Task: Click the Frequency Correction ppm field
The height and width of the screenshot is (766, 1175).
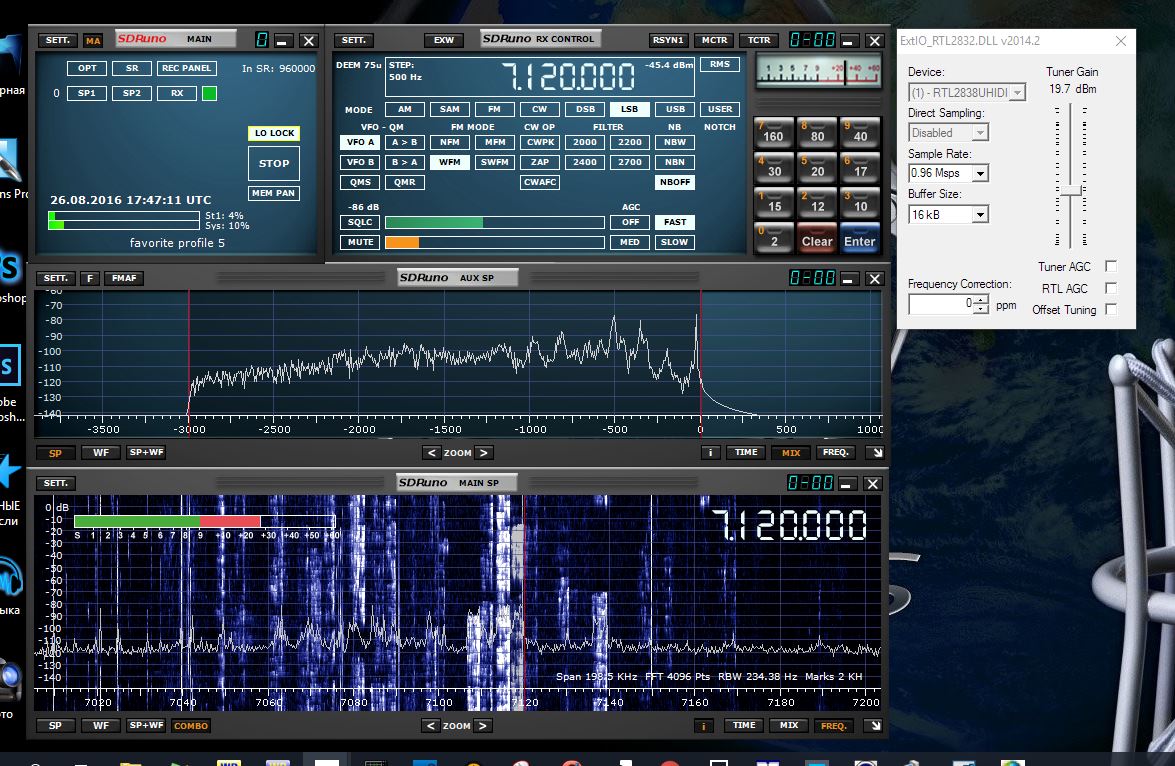Action: tap(941, 304)
